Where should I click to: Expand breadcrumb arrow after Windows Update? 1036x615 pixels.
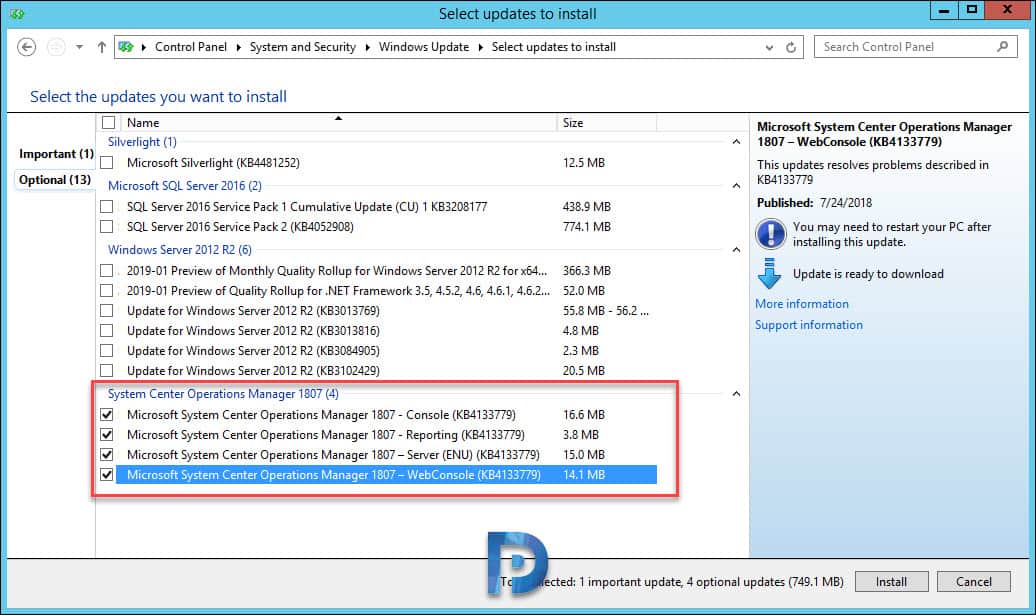[480, 48]
